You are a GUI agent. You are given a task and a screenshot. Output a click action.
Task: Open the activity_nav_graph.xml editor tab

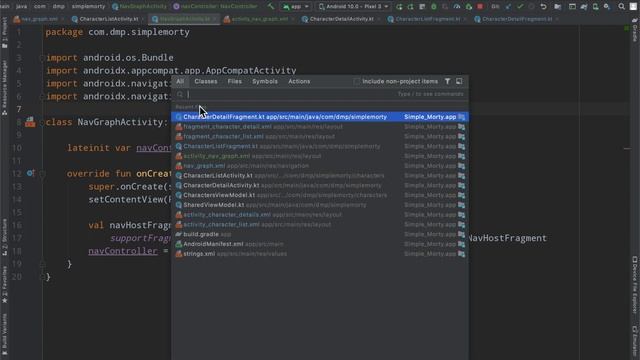point(260,19)
